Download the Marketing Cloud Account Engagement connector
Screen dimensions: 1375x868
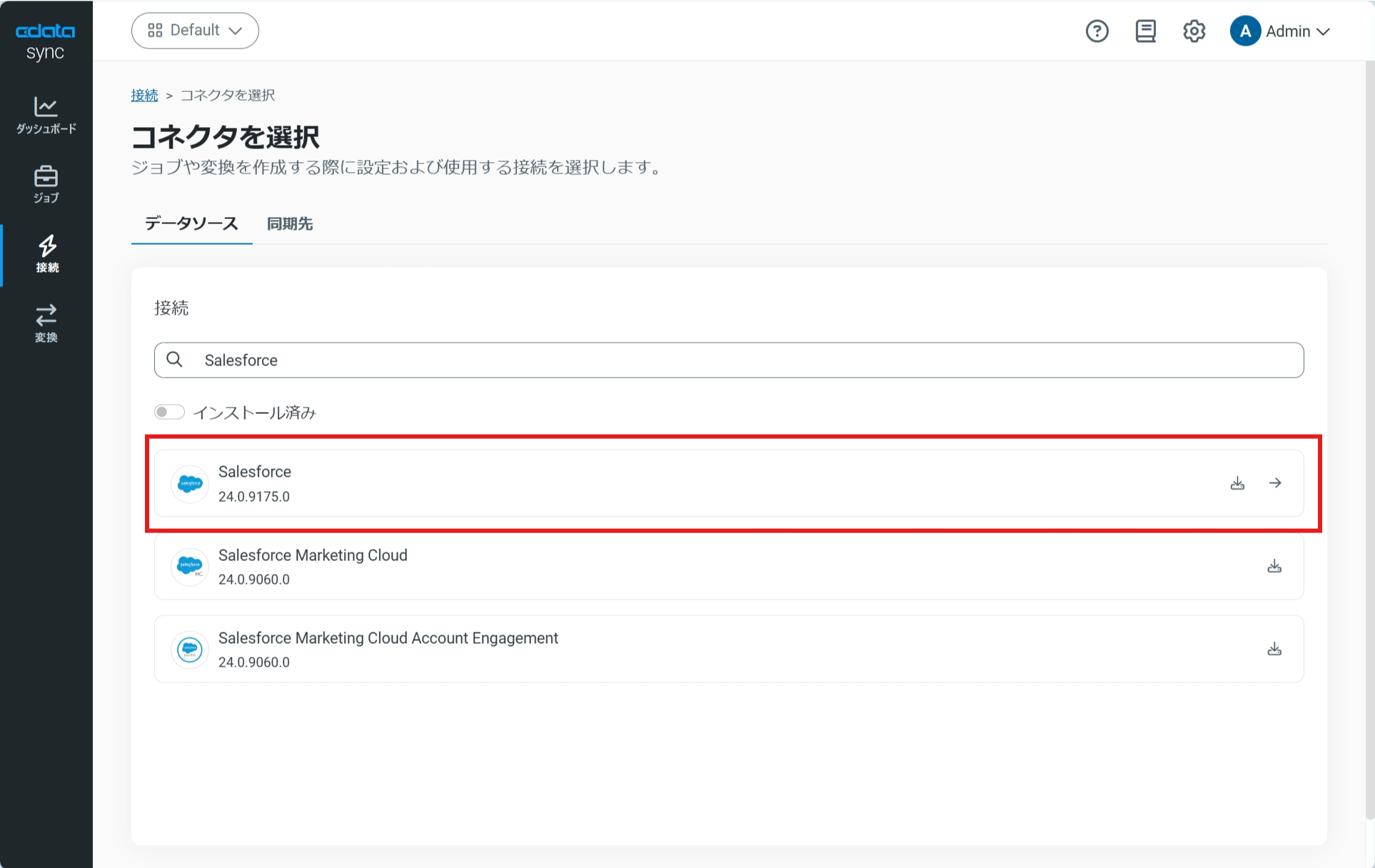click(1274, 649)
